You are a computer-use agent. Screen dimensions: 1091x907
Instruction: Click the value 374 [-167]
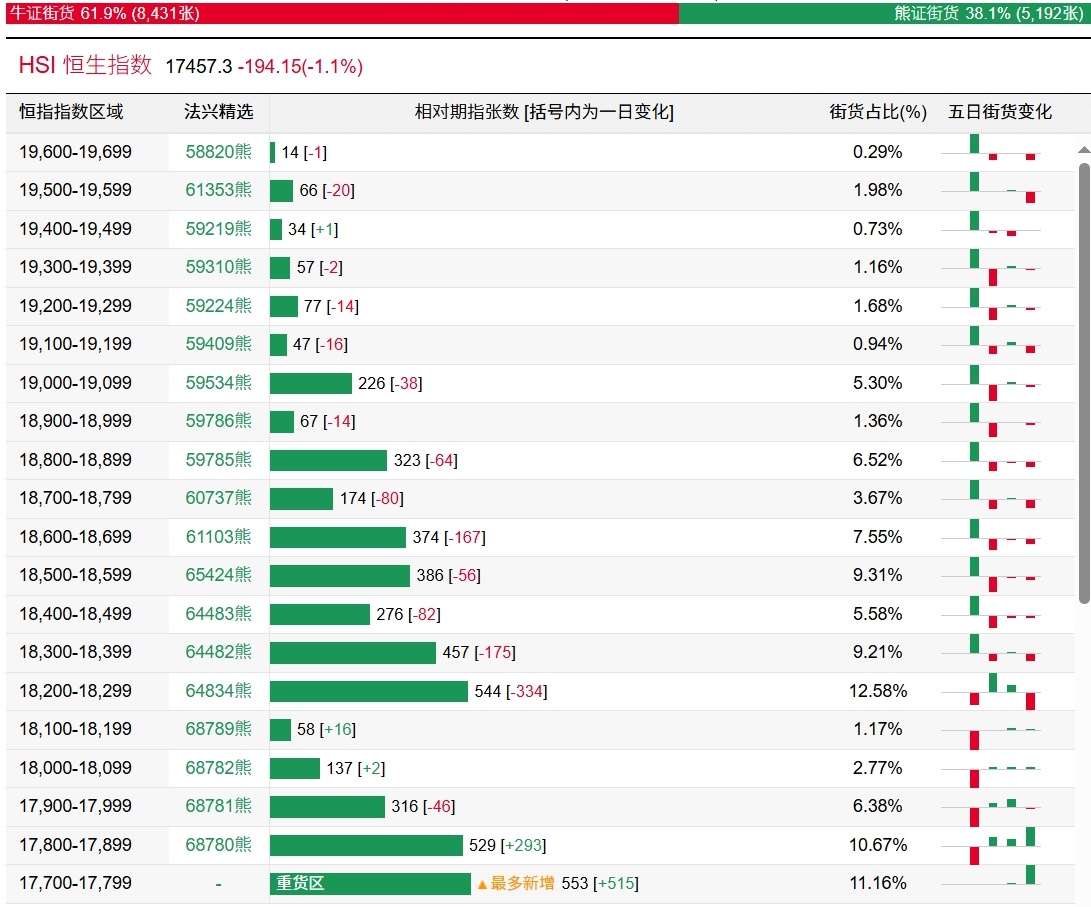click(x=449, y=538)
